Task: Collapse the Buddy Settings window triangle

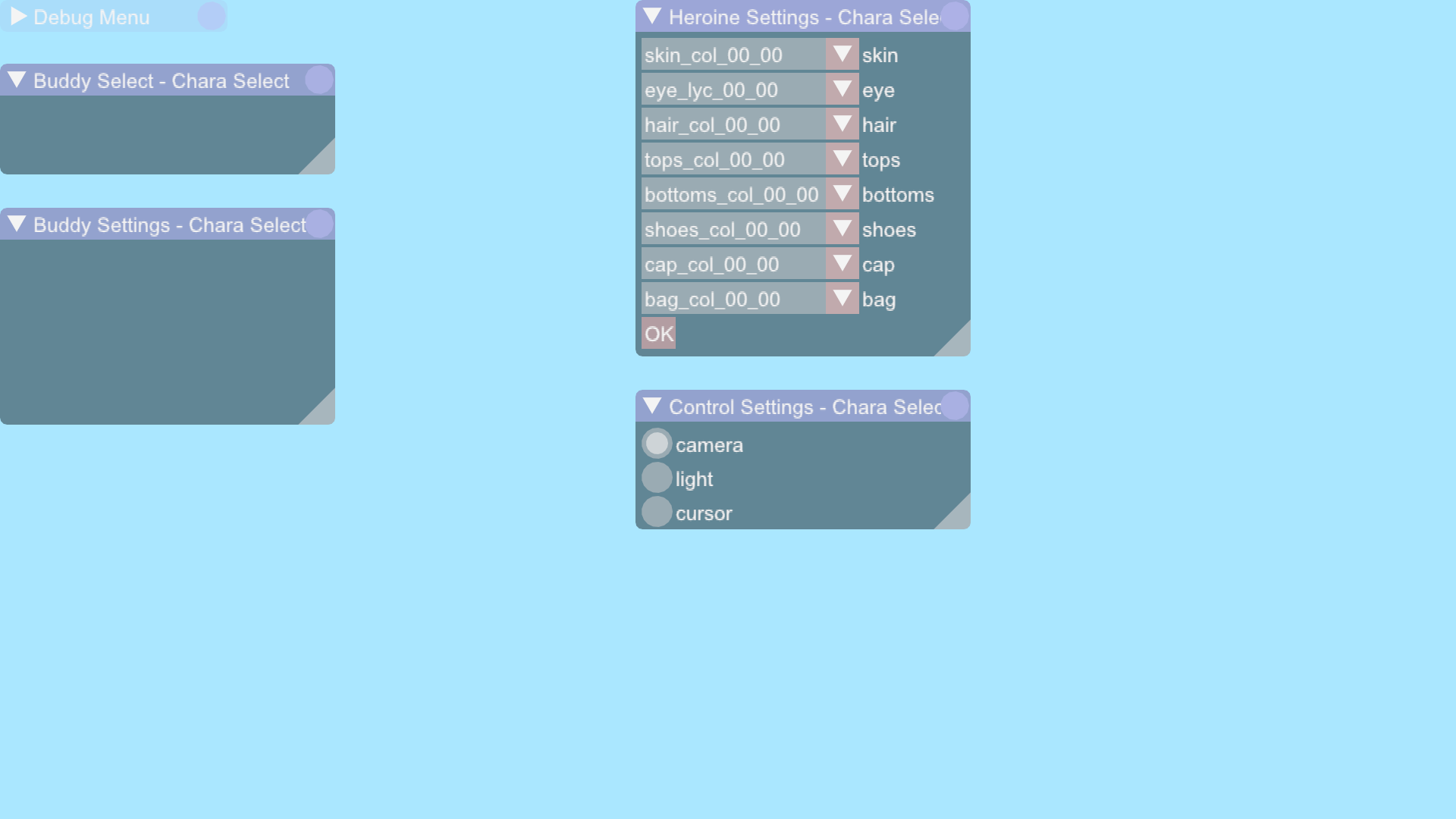Action: pos(17,224)
